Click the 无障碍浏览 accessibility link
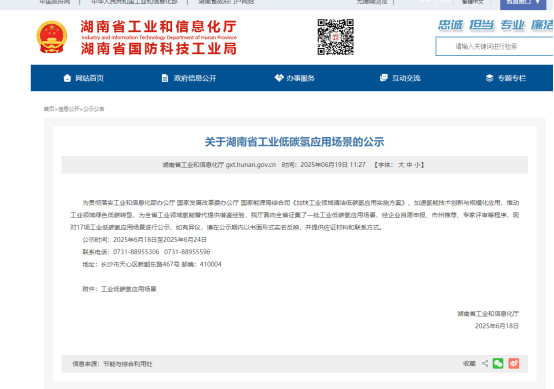The height and width of the screenshot is (389, 554). pos(372,2)
